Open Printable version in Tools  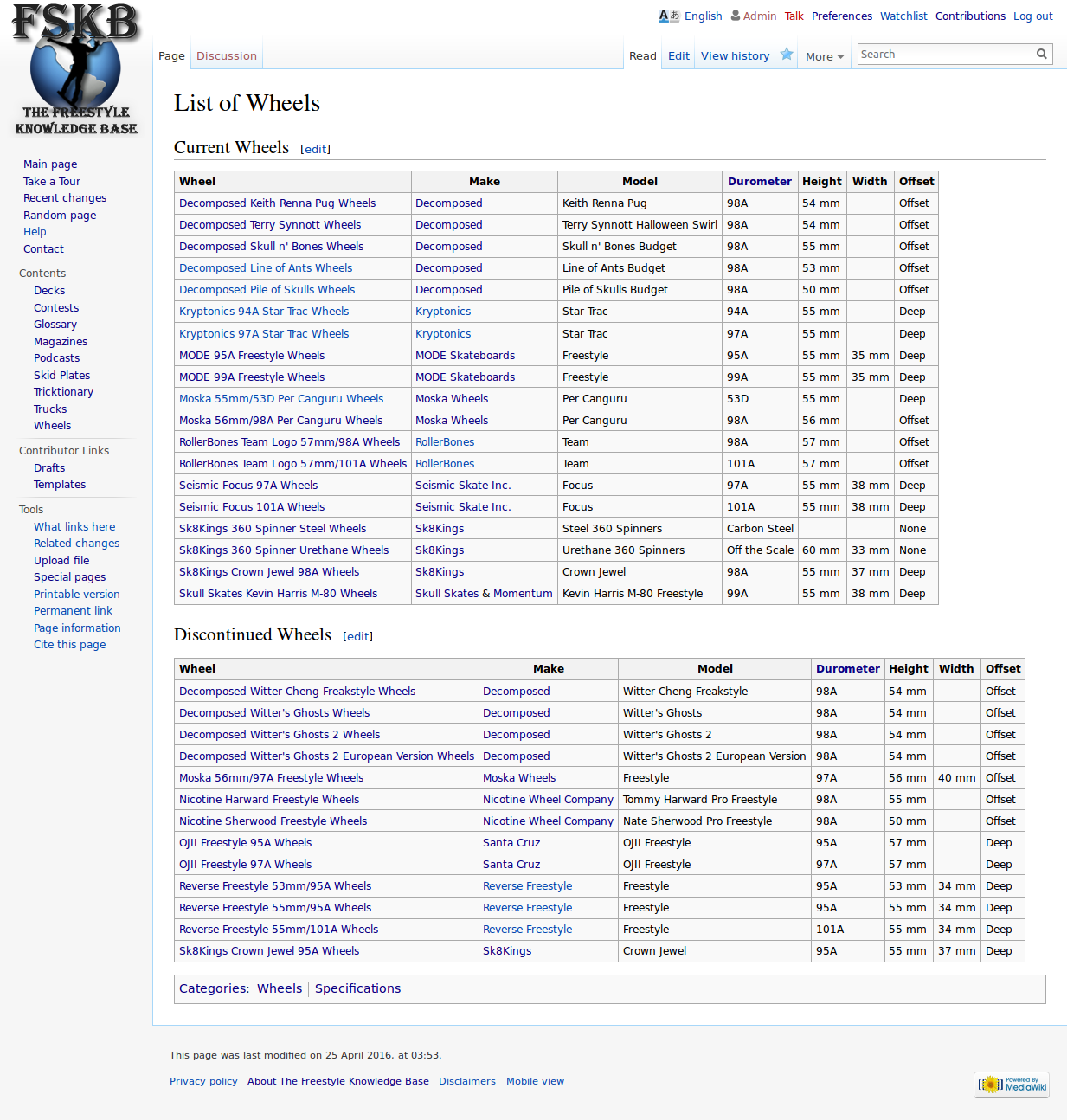(77, 595)
